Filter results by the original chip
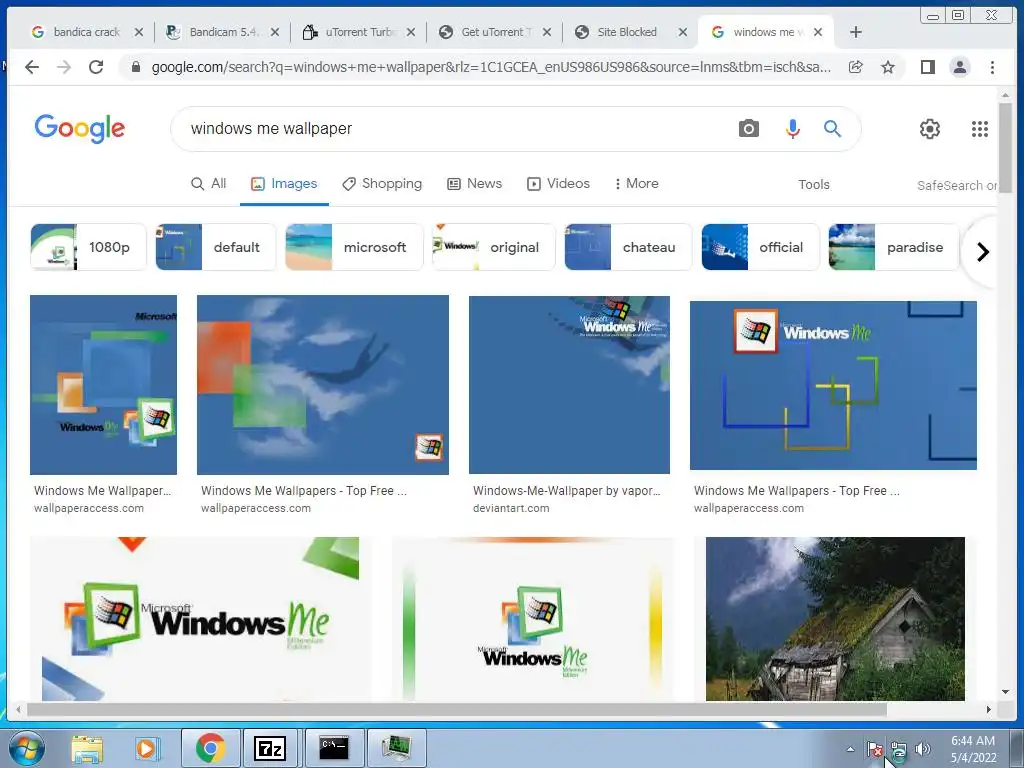Screen dimensions: 1024x768 [x=493, y=247]
